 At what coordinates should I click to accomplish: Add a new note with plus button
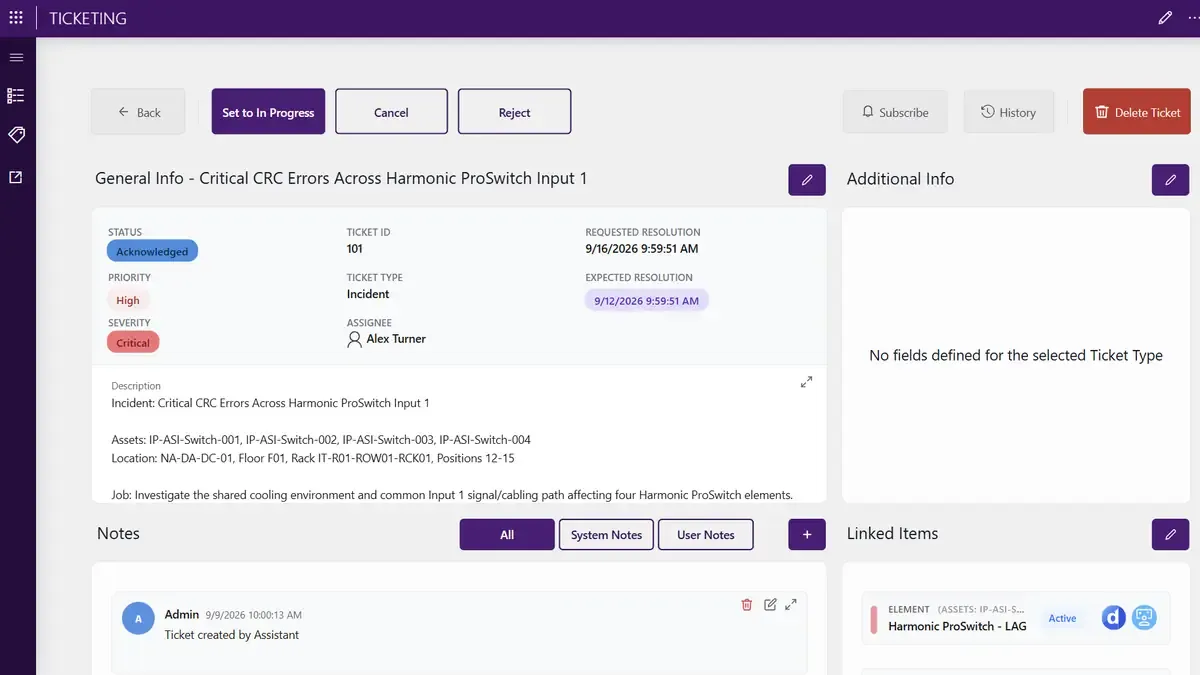point(807,534)
